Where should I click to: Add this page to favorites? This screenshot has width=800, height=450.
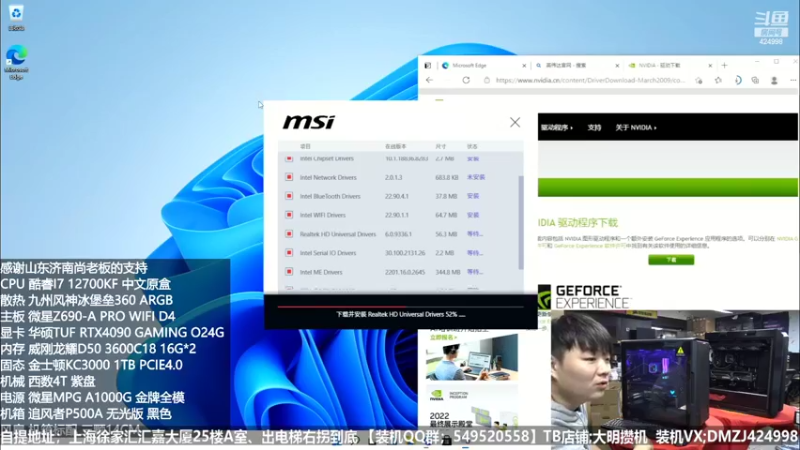tap(698, 81)
